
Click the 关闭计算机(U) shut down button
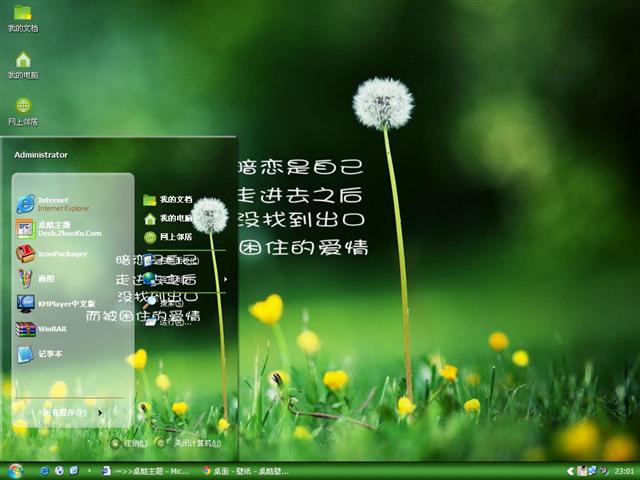[x=189, y=443]
